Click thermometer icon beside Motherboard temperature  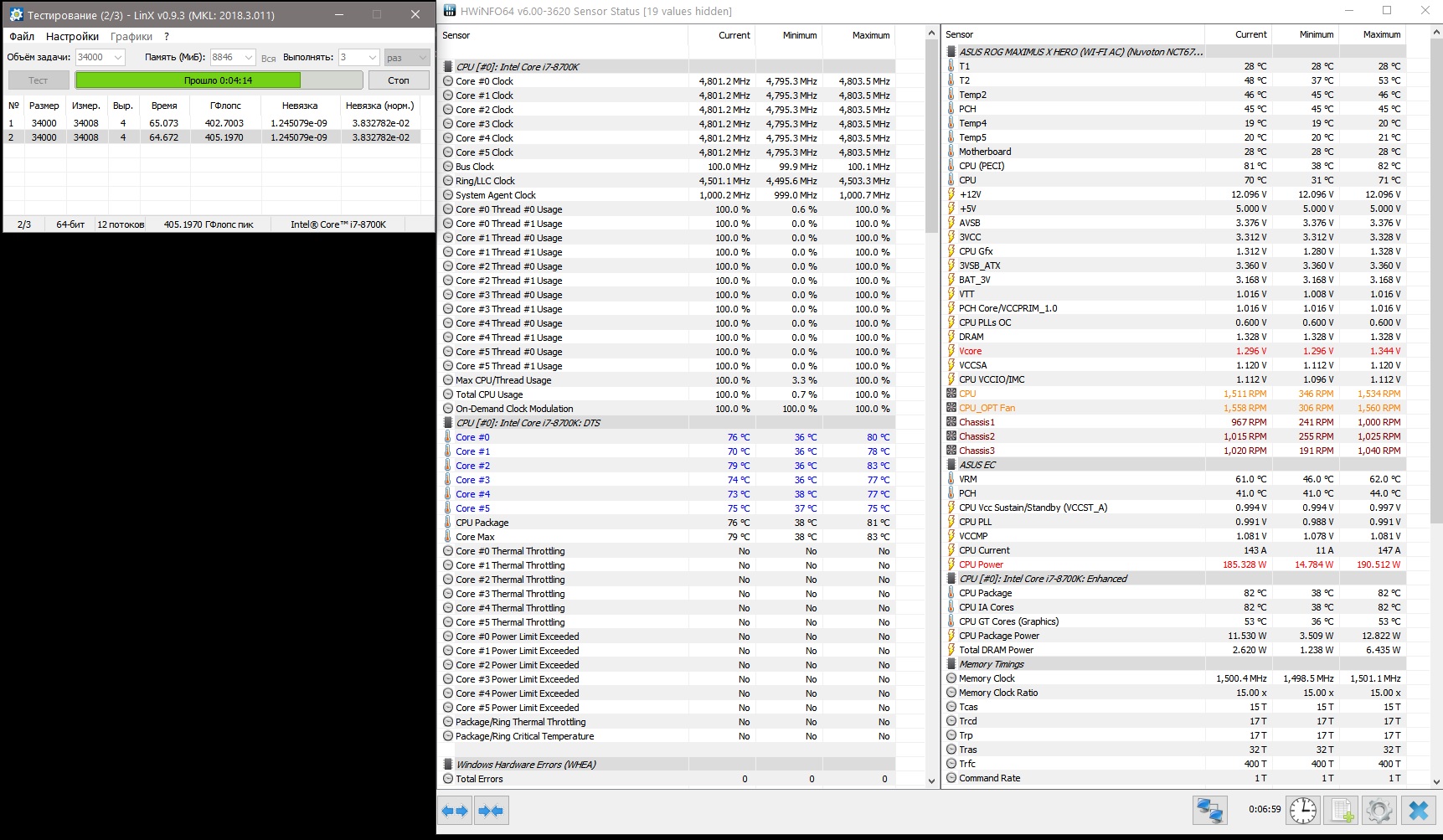coord(951,152)
